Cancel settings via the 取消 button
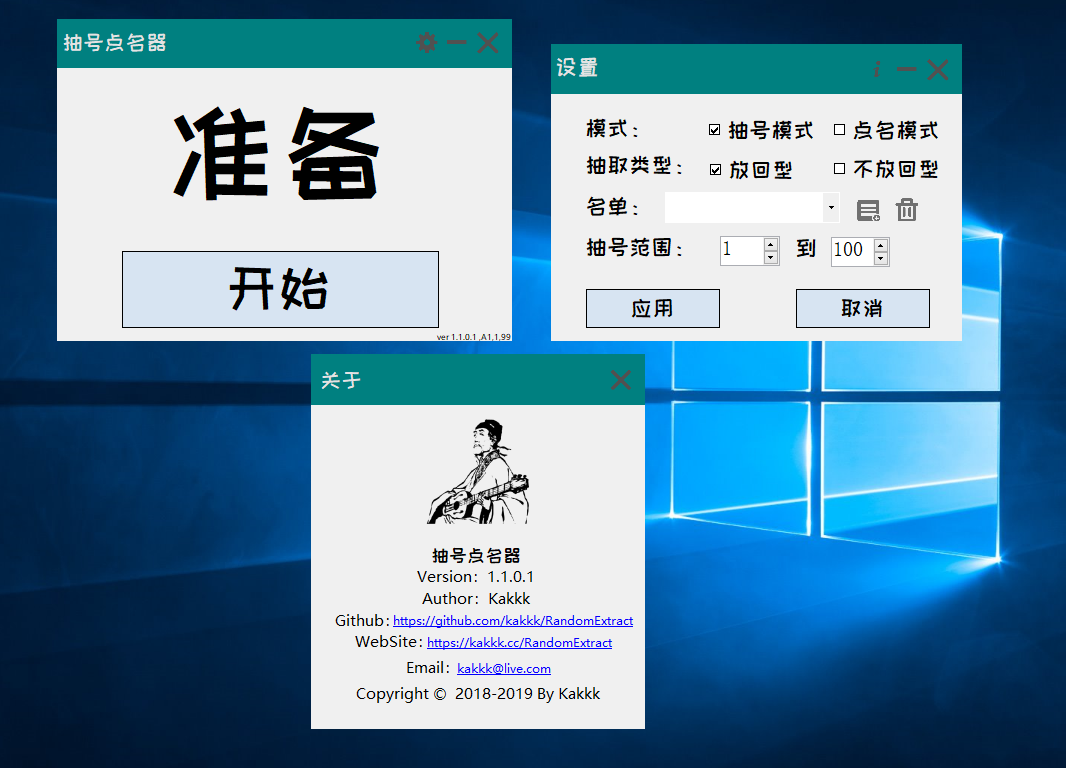The image size is (1066, 768). point(862,308)
